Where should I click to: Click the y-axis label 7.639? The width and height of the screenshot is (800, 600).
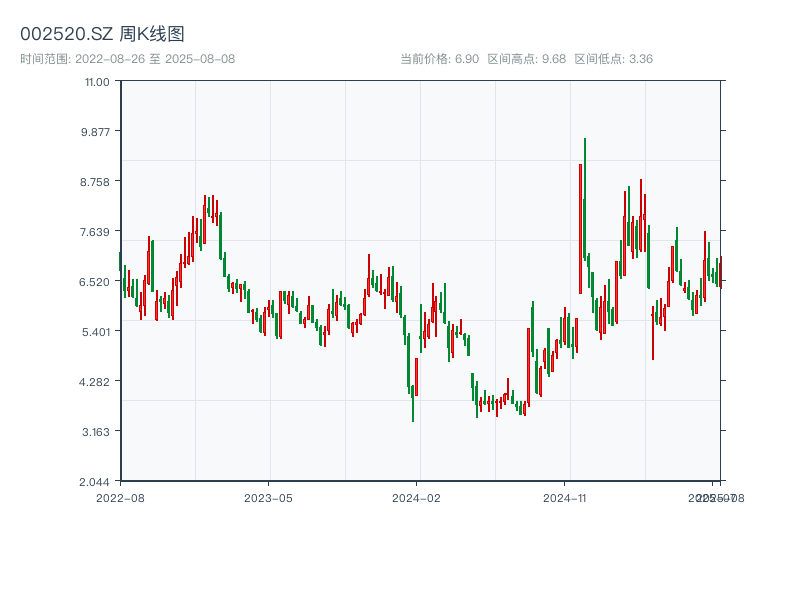pos(95,232)
